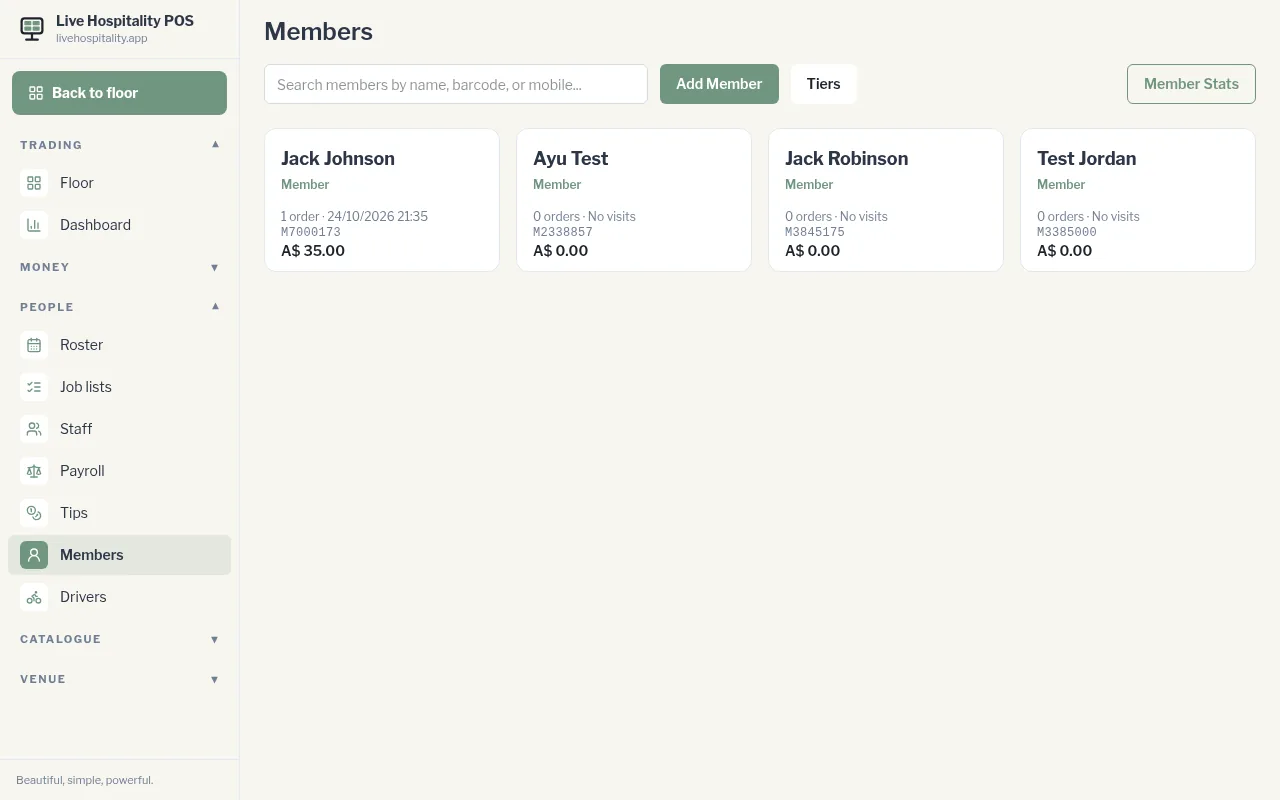Collapse the Trading section
Image resolution: width=1280 pixels, height=800 pixels.
[119, 145]
